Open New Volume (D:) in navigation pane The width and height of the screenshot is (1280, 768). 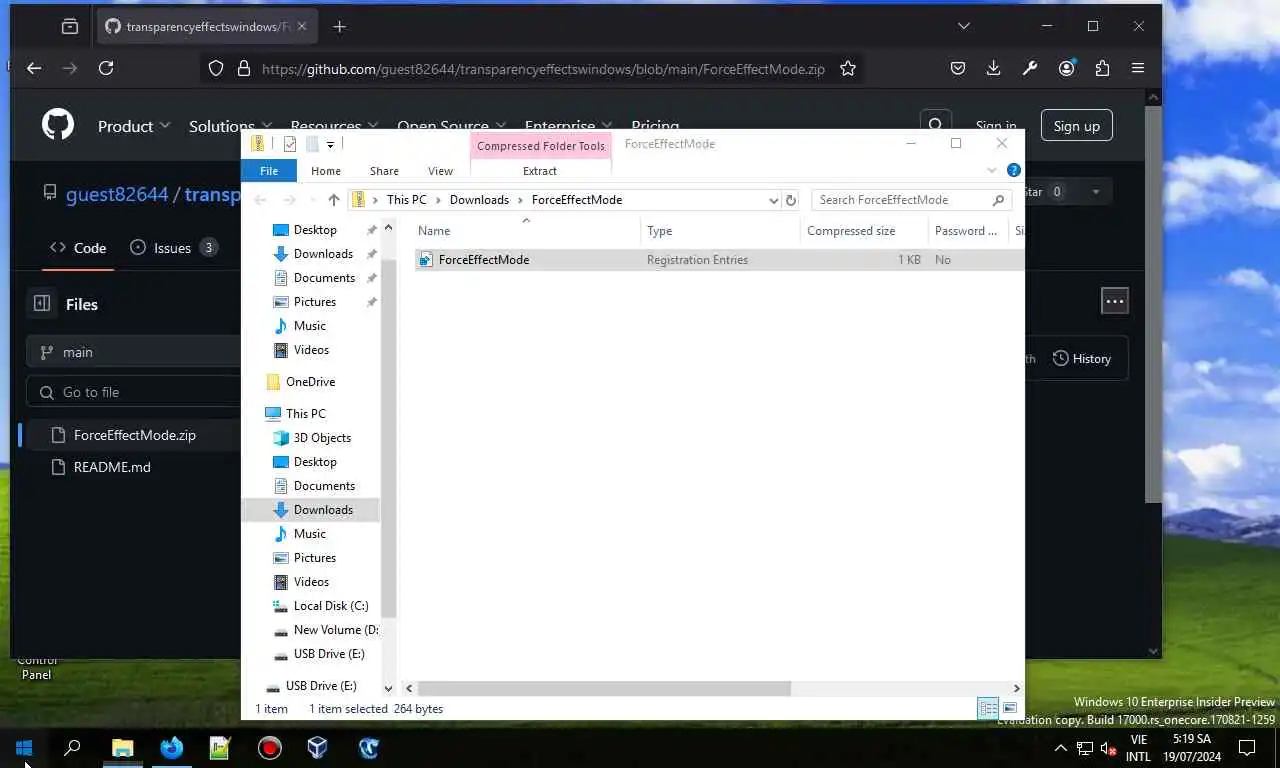[x=335, y=630]
